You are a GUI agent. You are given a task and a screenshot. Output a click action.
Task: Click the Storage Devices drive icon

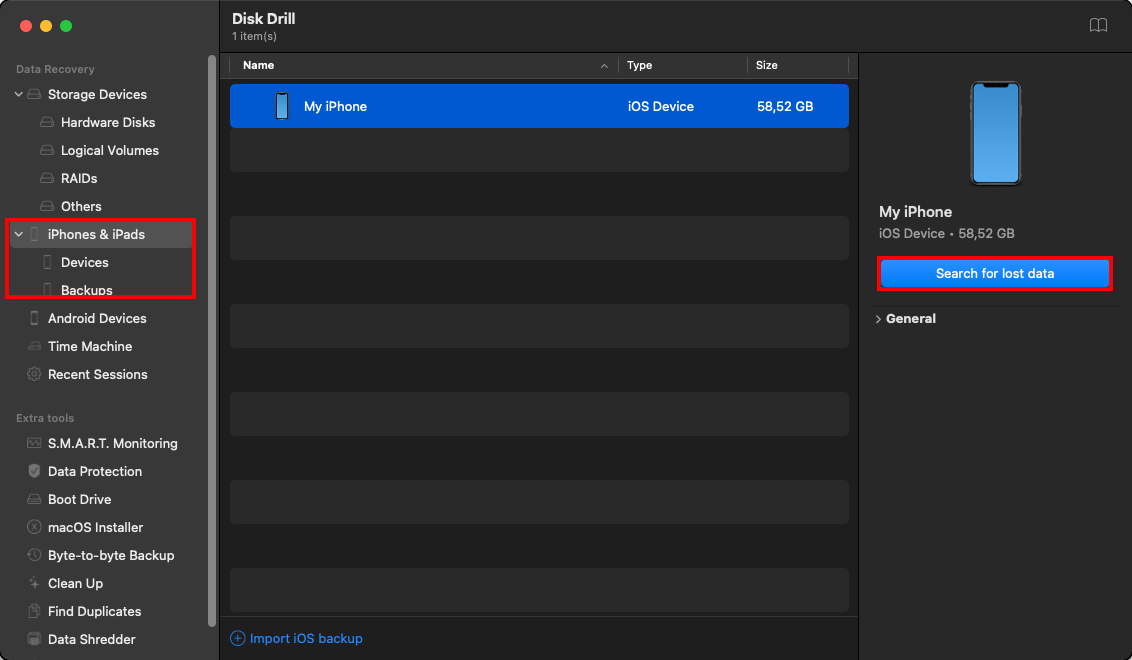(x=34, y=95)
